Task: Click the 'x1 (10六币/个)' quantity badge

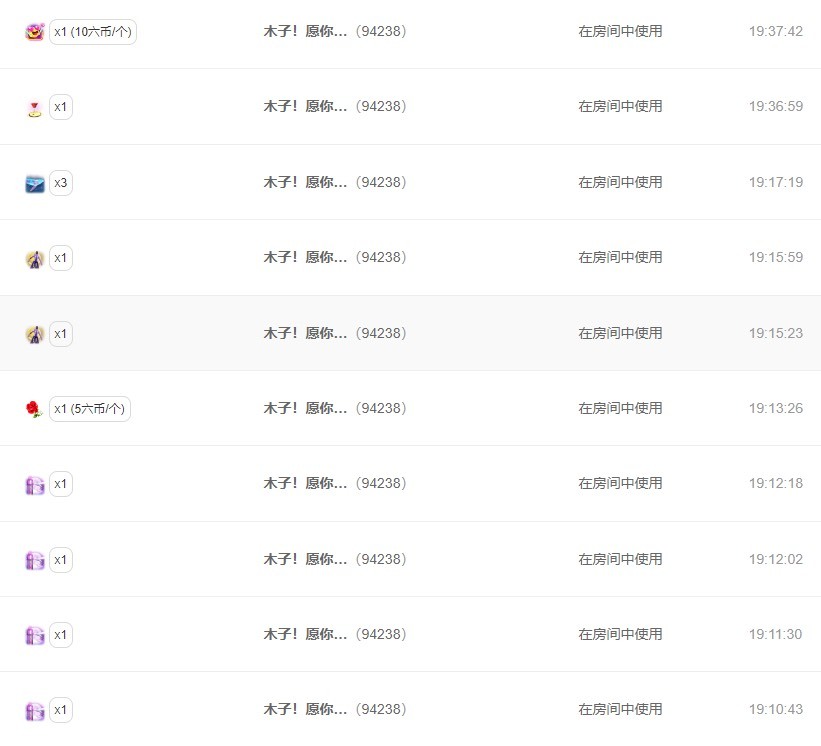Action: (x=93, y=32)
